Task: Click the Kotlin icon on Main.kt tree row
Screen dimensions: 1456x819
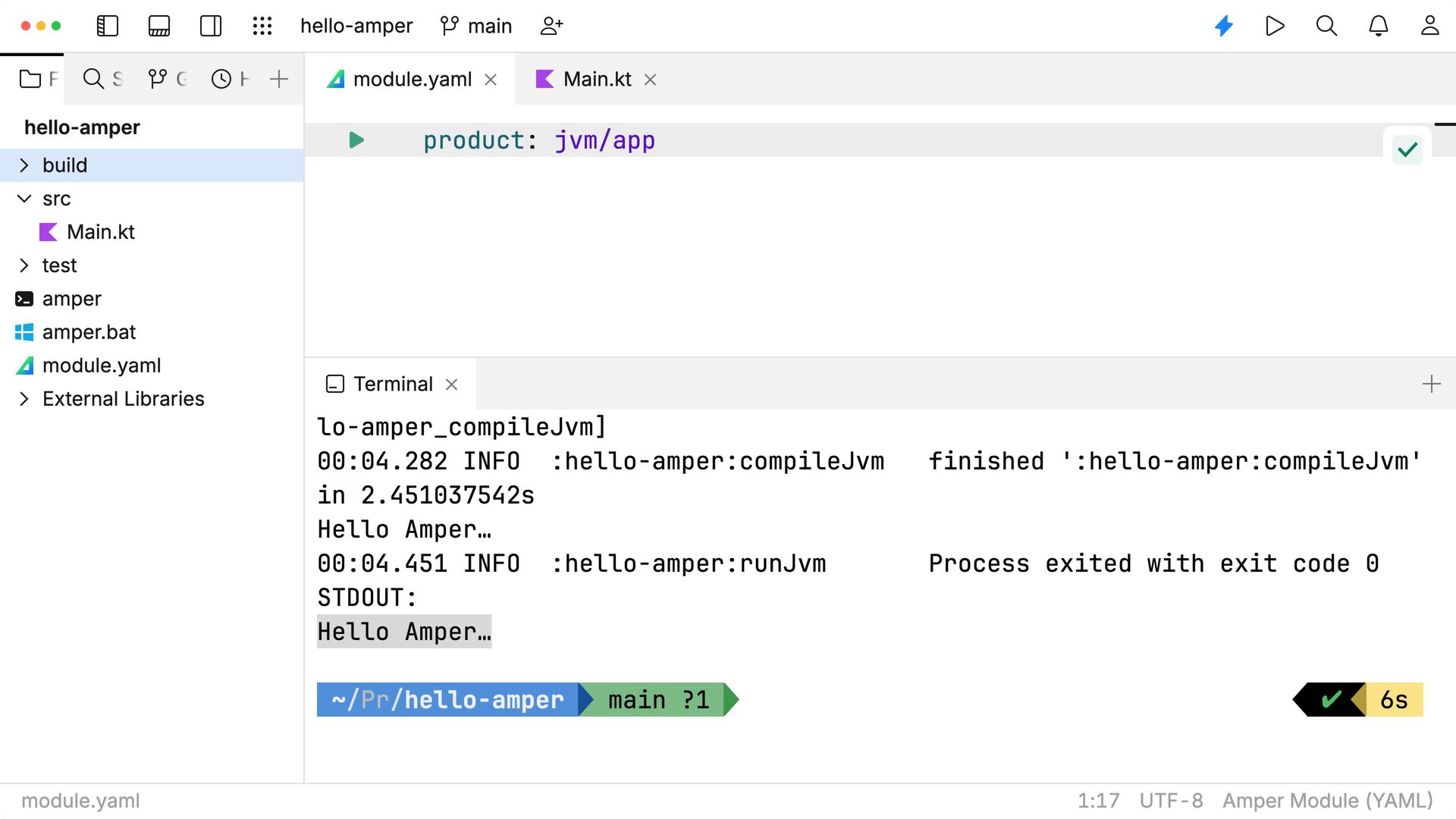Action: point(49,232)
